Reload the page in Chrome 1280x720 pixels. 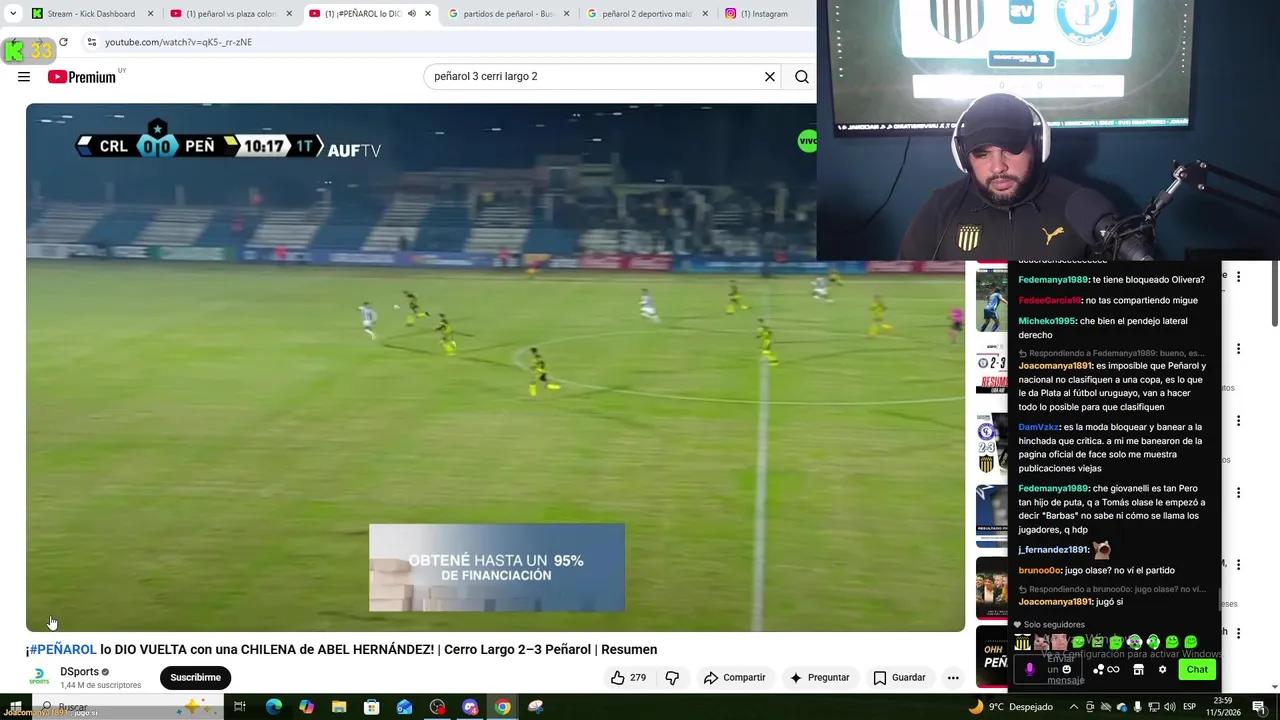point(63,42)
